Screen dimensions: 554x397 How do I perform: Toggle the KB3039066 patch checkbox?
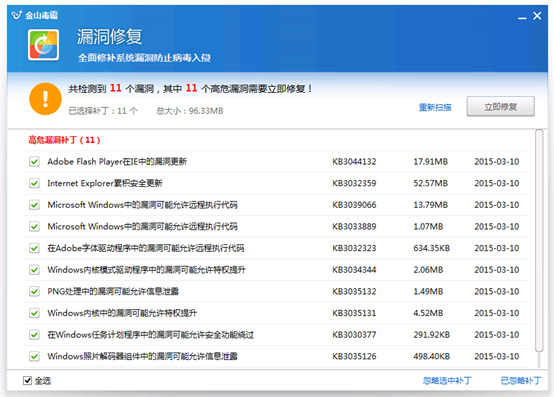tap(34, 205)
